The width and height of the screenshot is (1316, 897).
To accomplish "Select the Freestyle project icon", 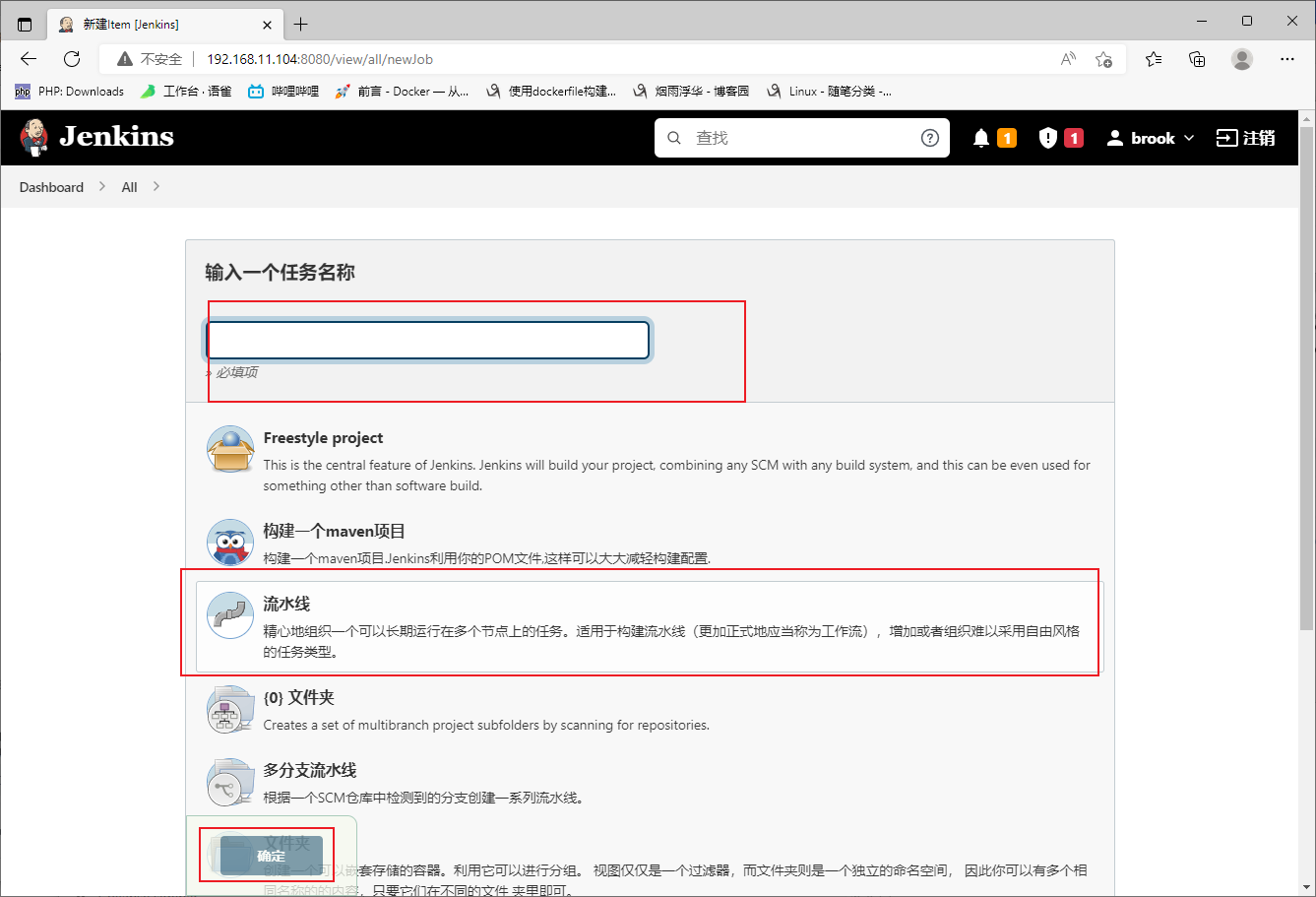I will pyautogui.click(x=230, y=450).
